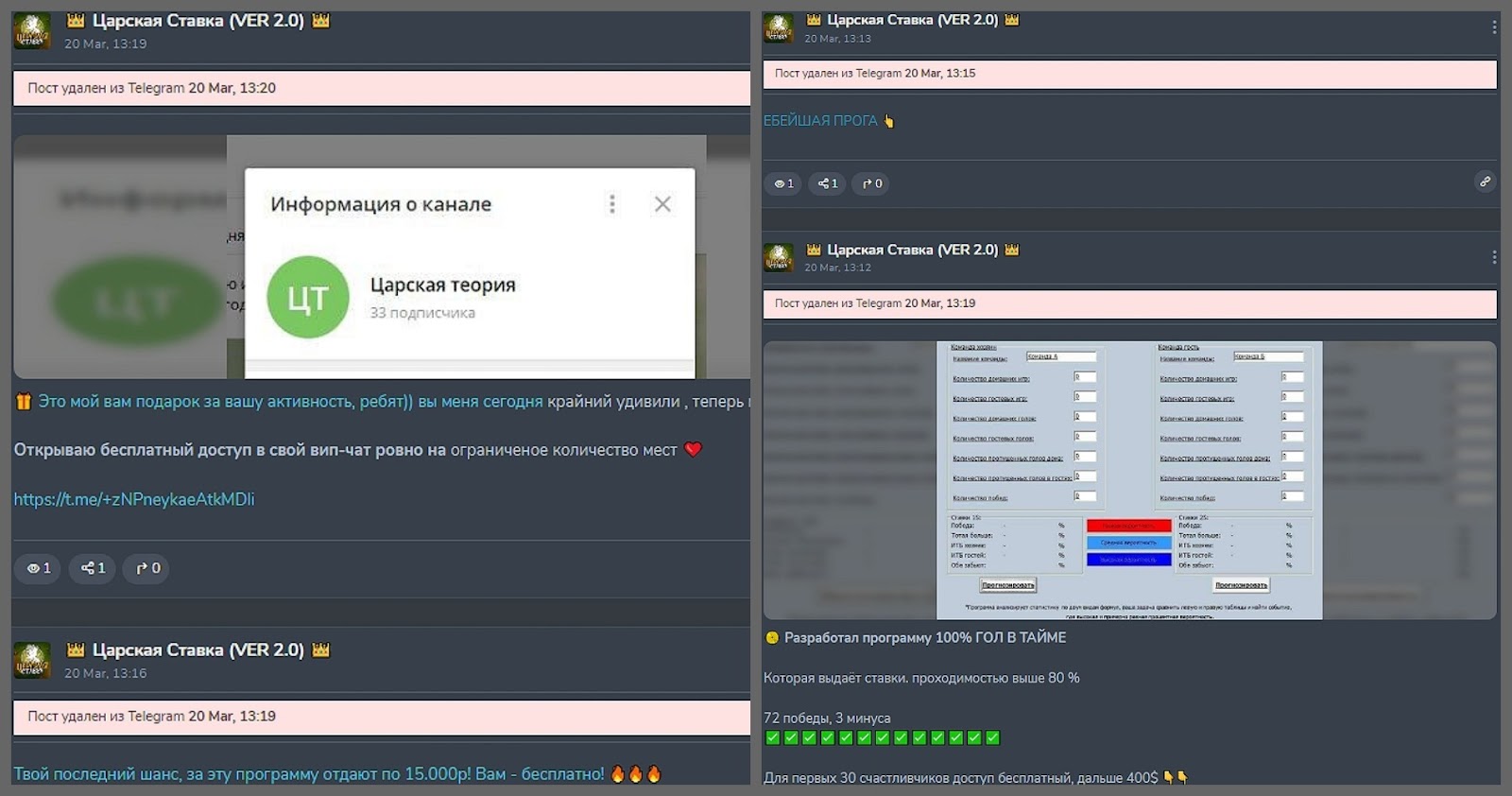Click the chain link icon beside ЕБЕЙШАЯ ПРОГА post
Viewport: 1512px width, 796px height.
pos(1485,182)
